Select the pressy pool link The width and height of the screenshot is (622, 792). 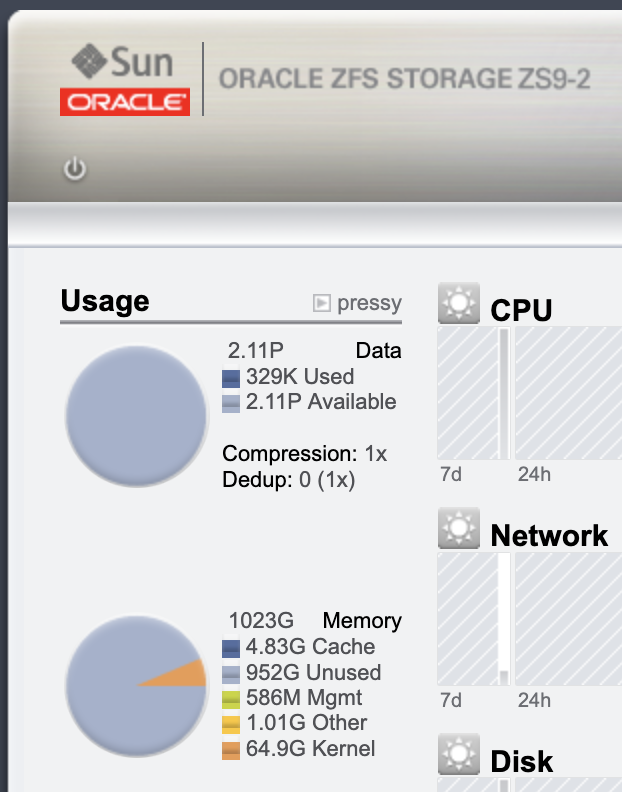(369, 303)
